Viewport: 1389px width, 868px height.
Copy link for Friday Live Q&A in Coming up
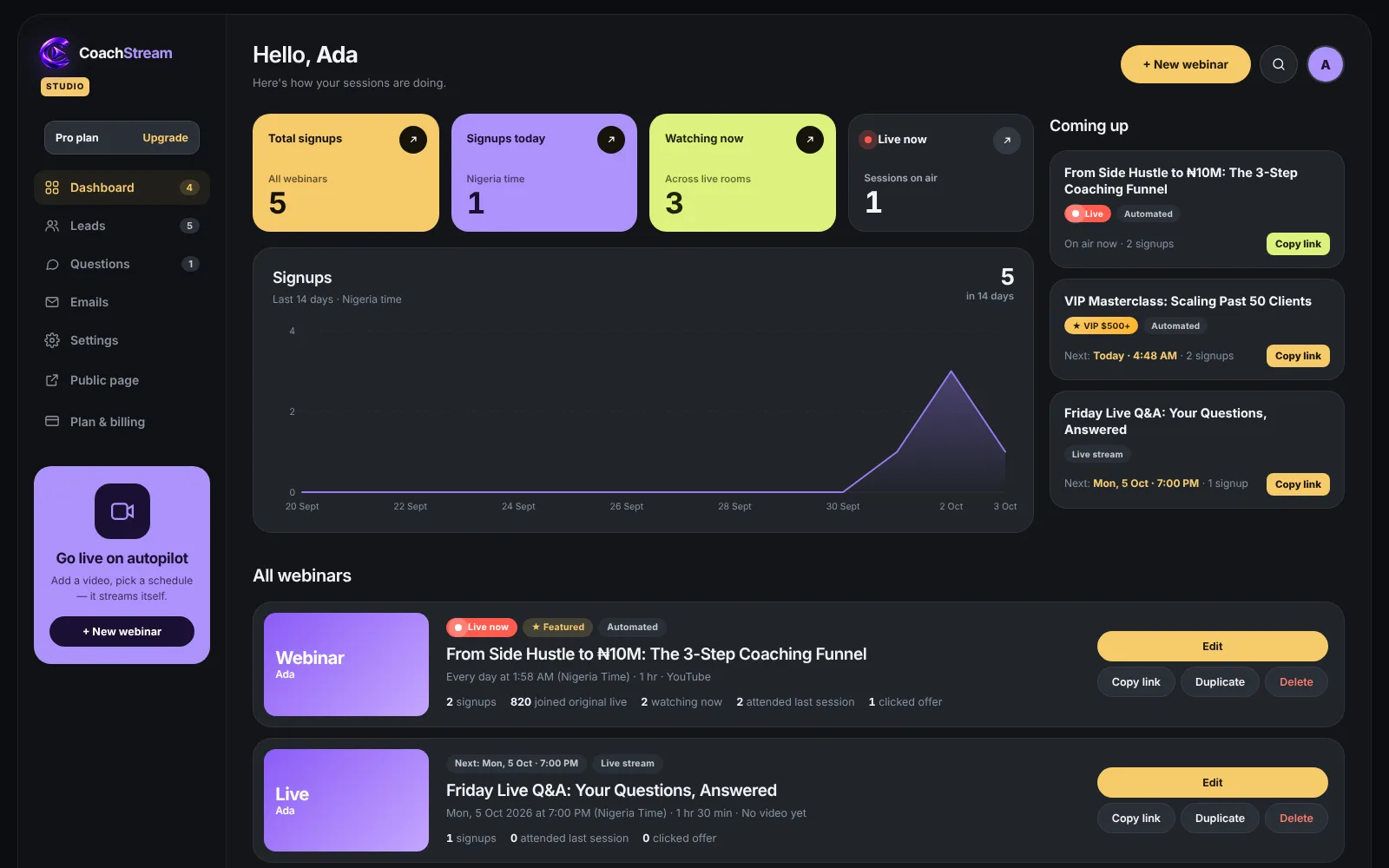(x=1298, y=484)
